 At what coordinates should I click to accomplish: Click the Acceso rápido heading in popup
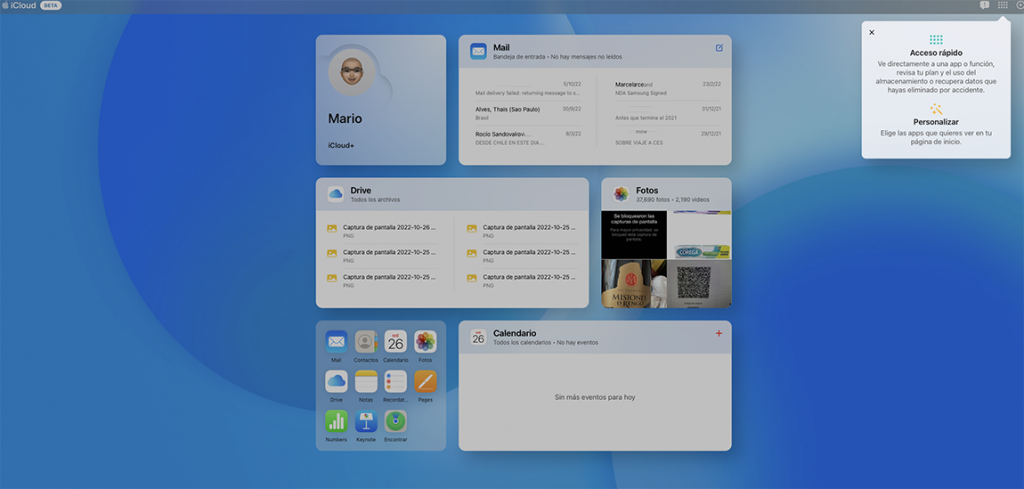coord(936,53)
